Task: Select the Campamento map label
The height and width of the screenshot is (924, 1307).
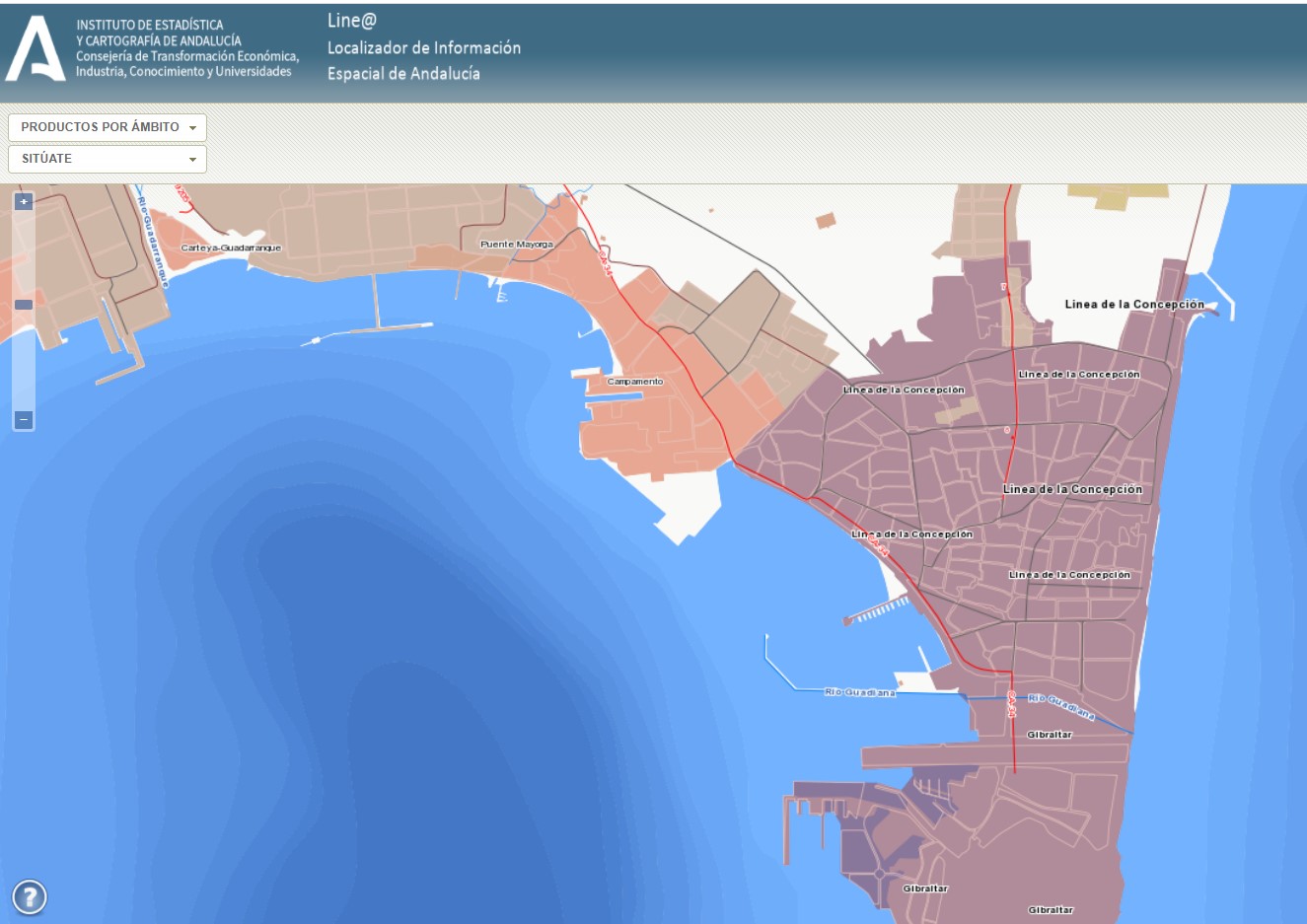Action: tap(635, 382)
